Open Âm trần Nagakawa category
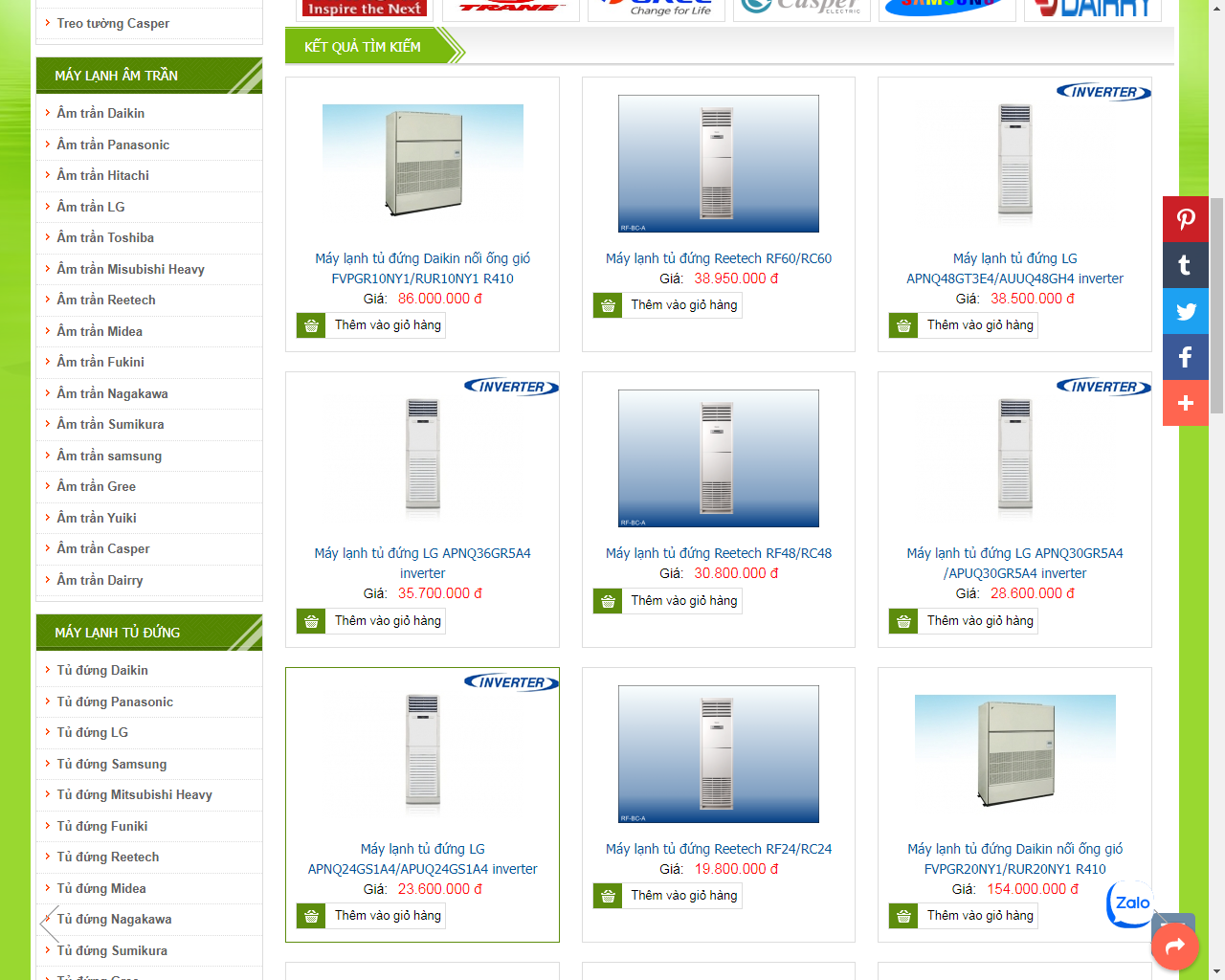Screen dimensions: 1225x980 [x=112, y=393]
